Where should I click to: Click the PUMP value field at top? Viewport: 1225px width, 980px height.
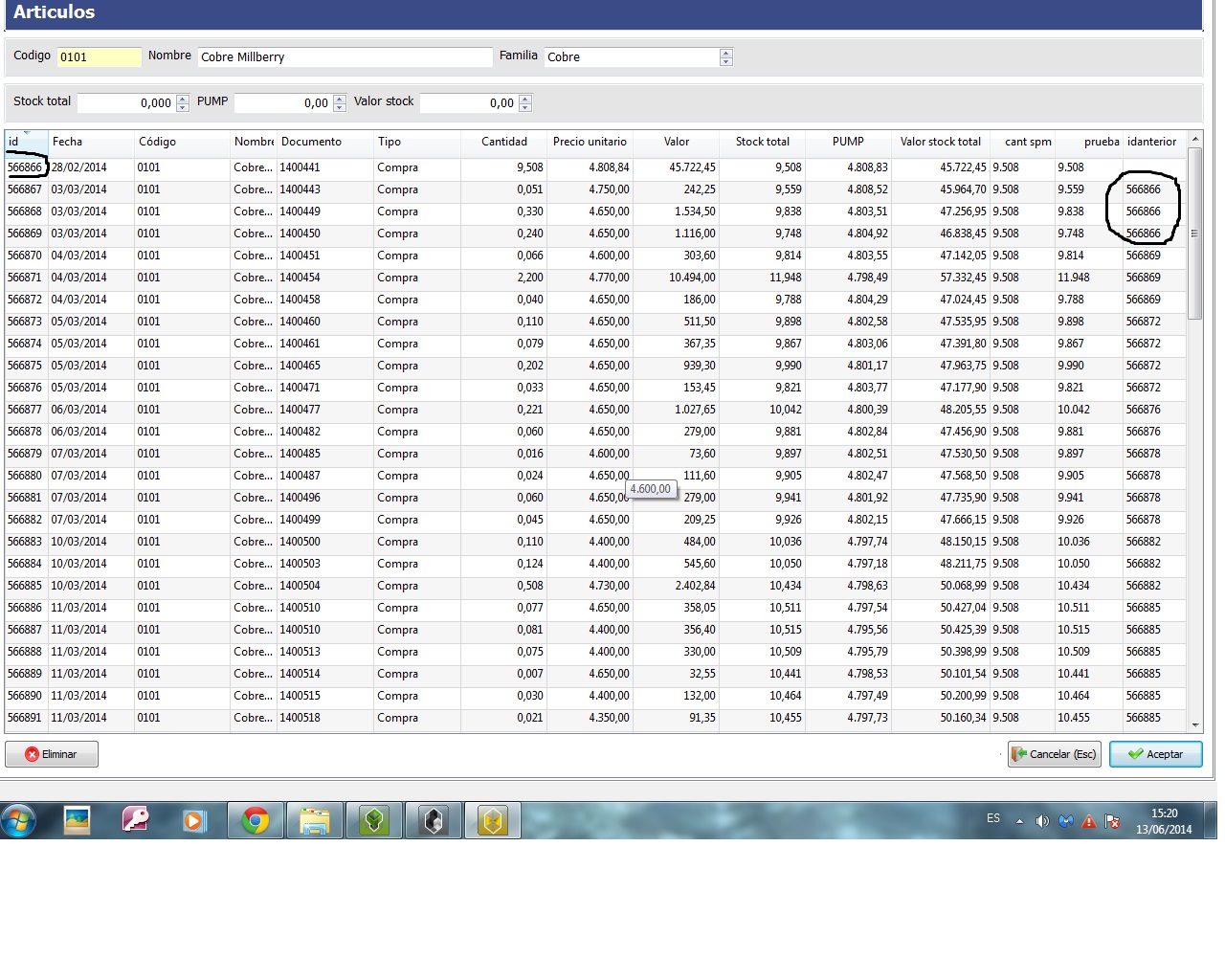click(283, 103)
